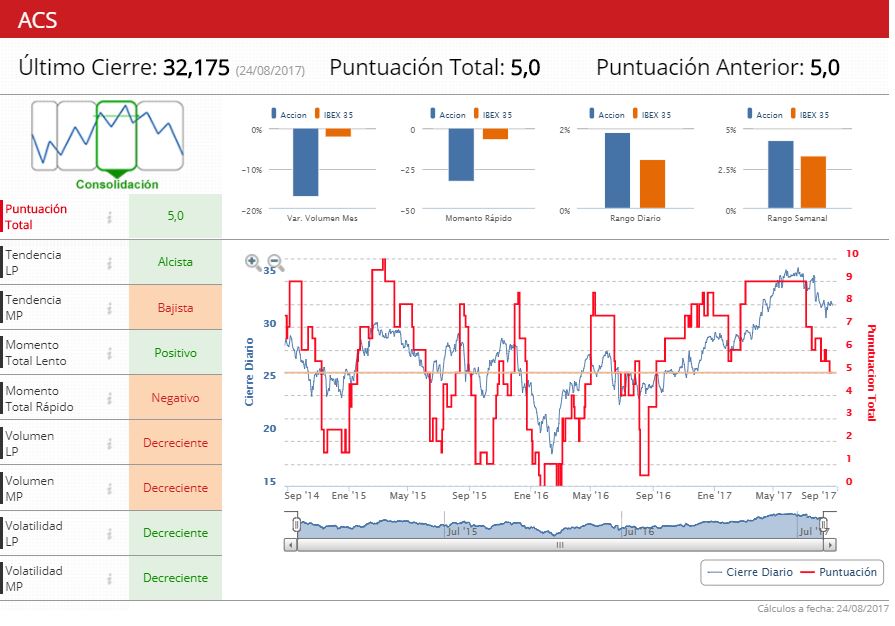Click navigator left range handle
This screenshot has width=895, height=626.
[296, 524]
